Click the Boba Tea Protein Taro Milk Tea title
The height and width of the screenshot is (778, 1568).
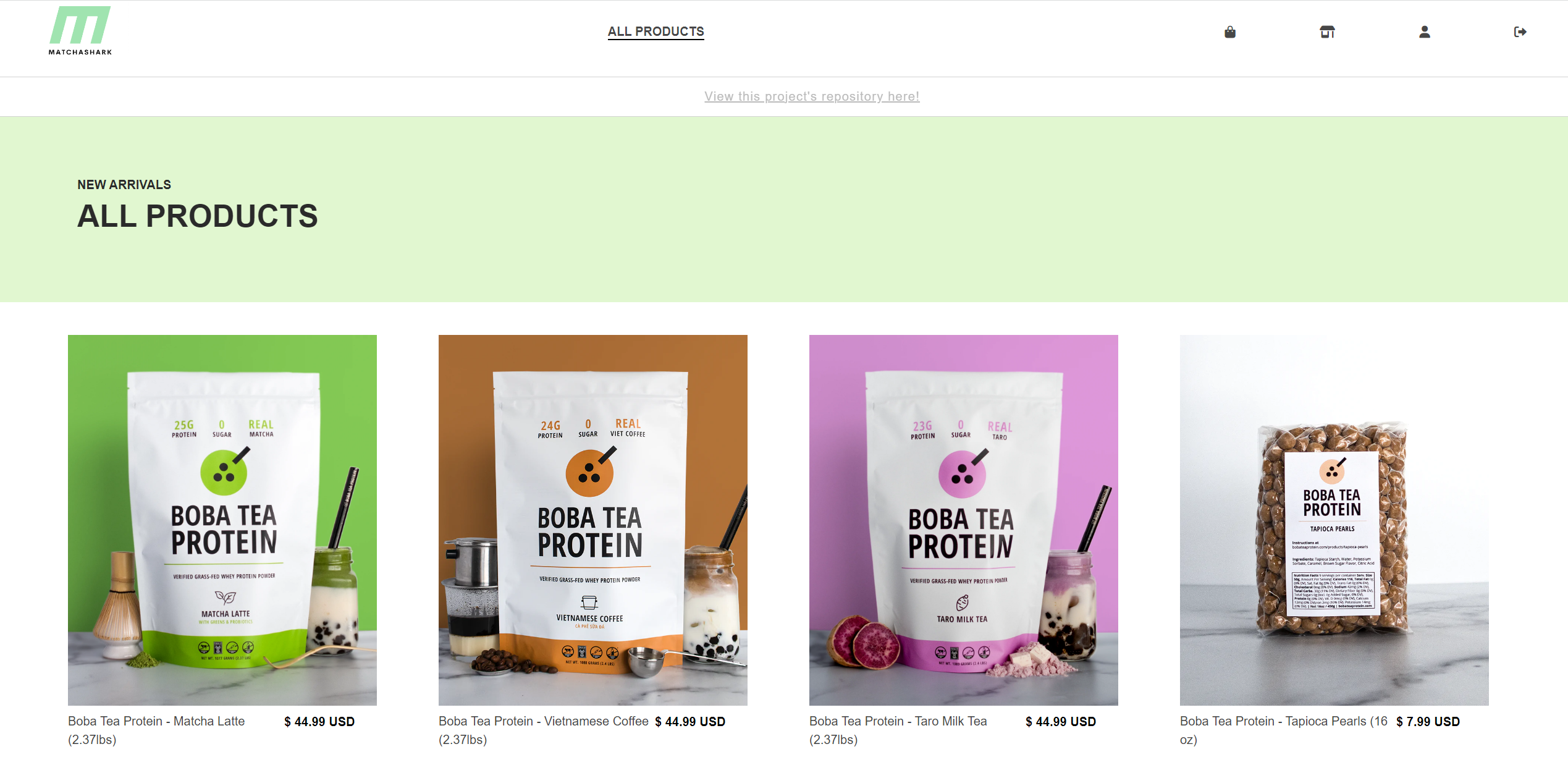coord(898,730)
